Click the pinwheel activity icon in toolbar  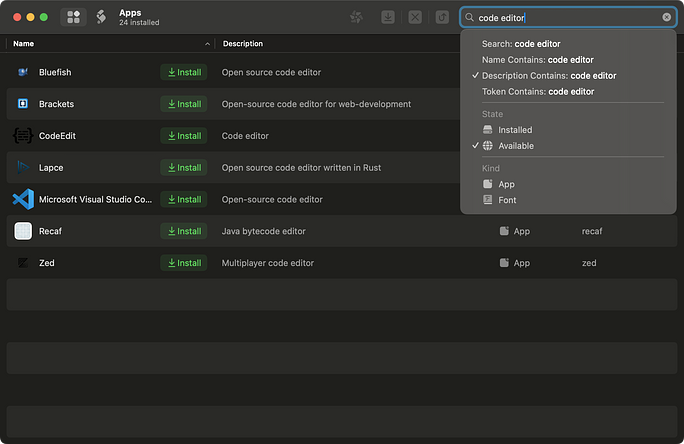click(x=356, y=17)
